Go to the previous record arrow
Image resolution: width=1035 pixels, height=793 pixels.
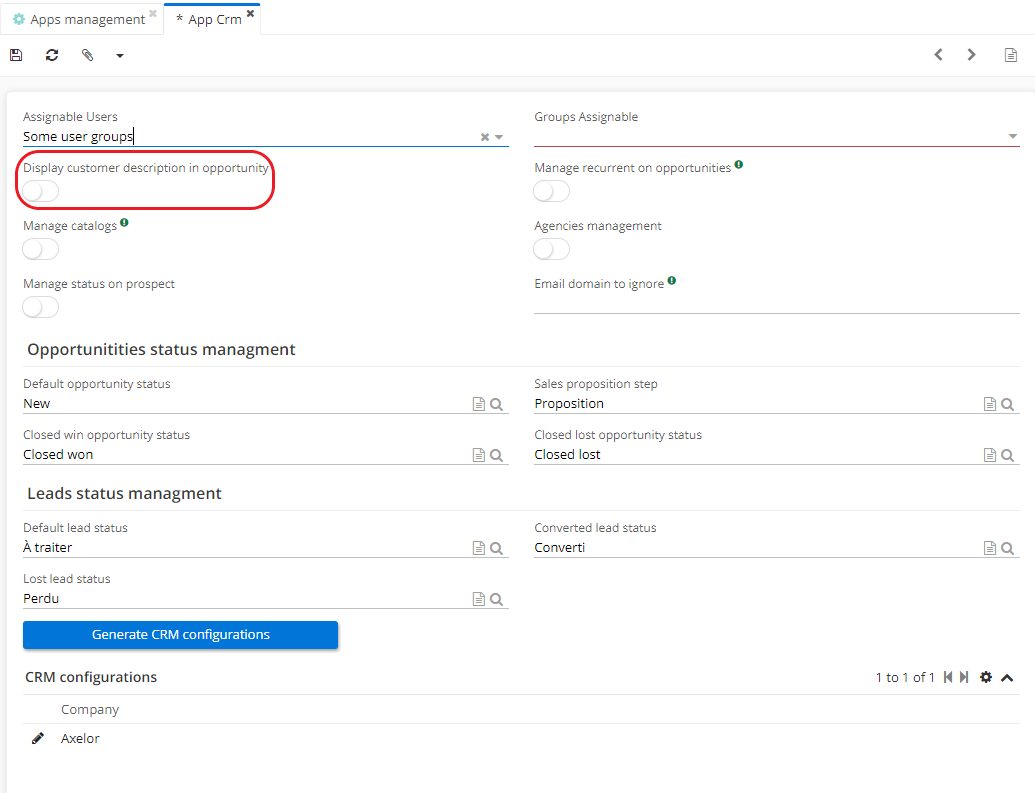point(938,55)
